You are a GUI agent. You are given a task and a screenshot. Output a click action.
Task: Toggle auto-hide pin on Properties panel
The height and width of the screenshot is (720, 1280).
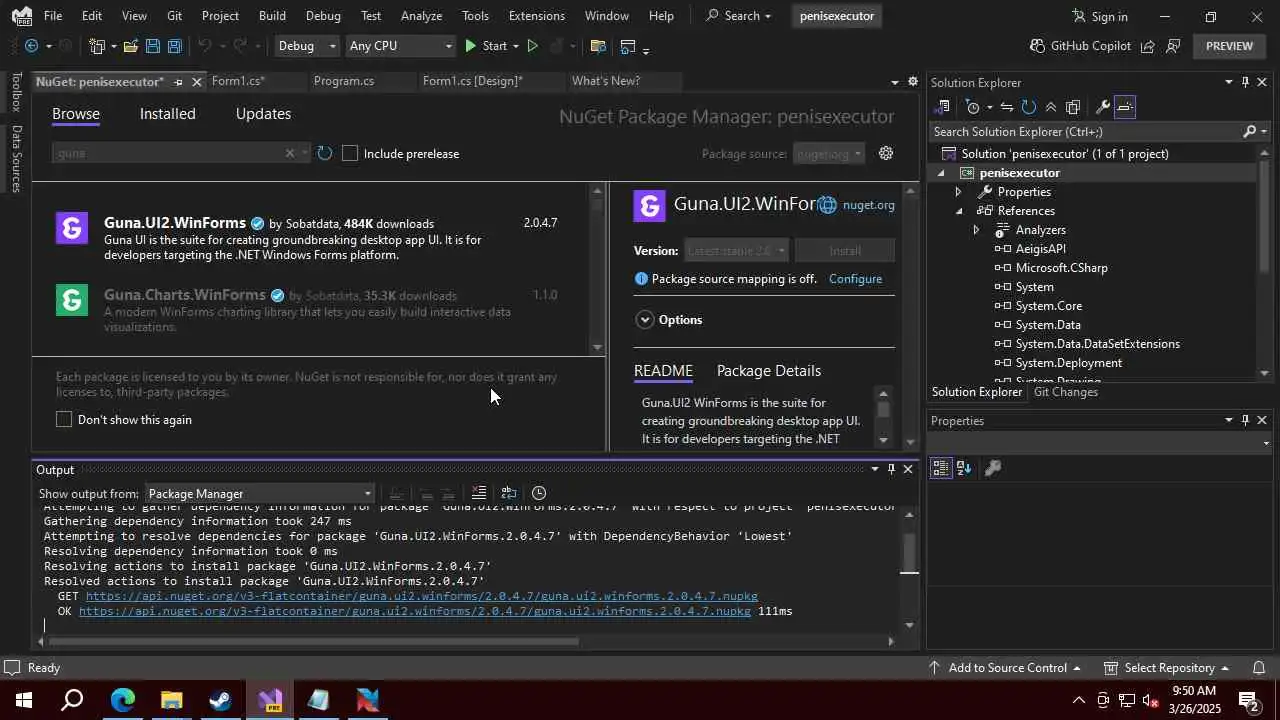[x=1245, y=420]
